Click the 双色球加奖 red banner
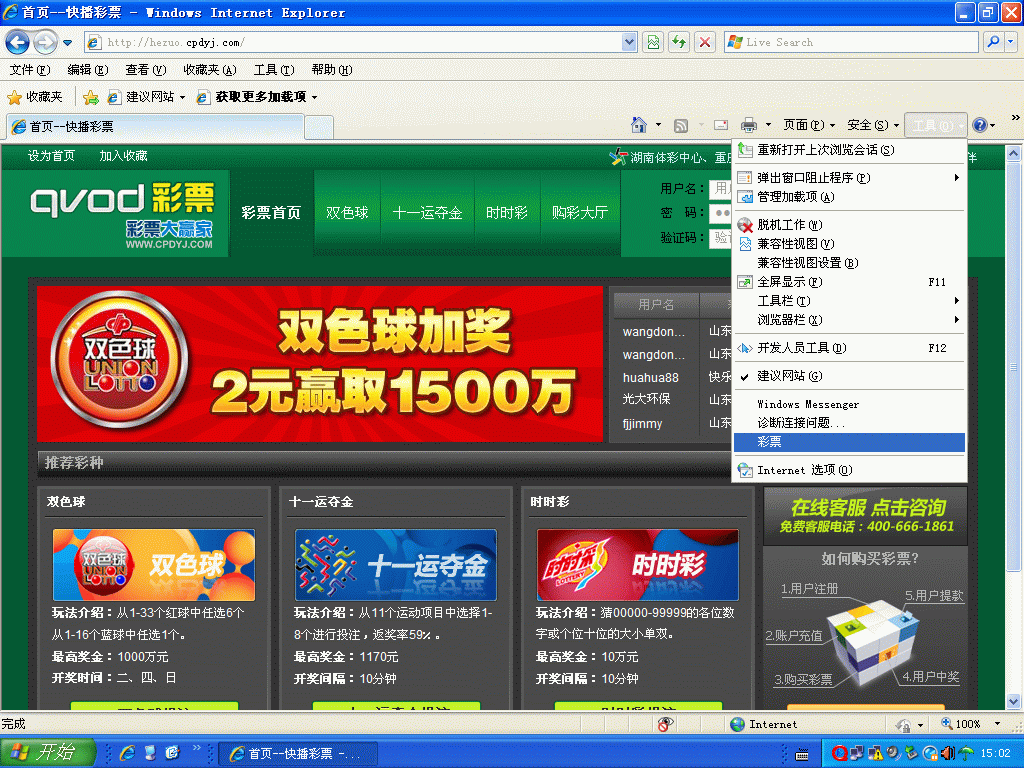The width and height of the screenshot is (1024, 768). (320, 364)
